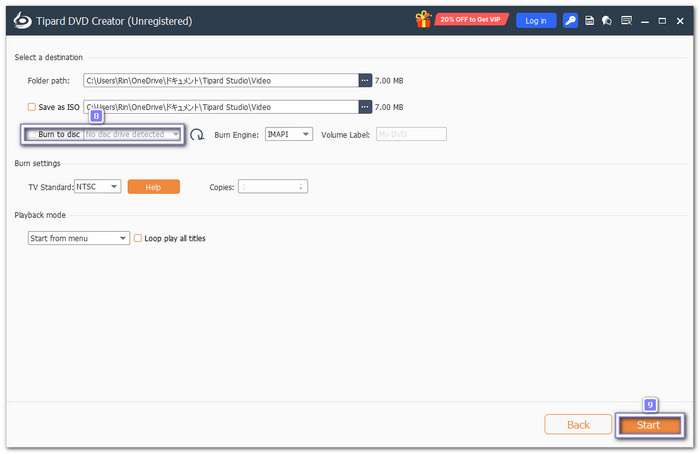Click the Back button
Screen dimensions: 700x454
pos(578,425)
